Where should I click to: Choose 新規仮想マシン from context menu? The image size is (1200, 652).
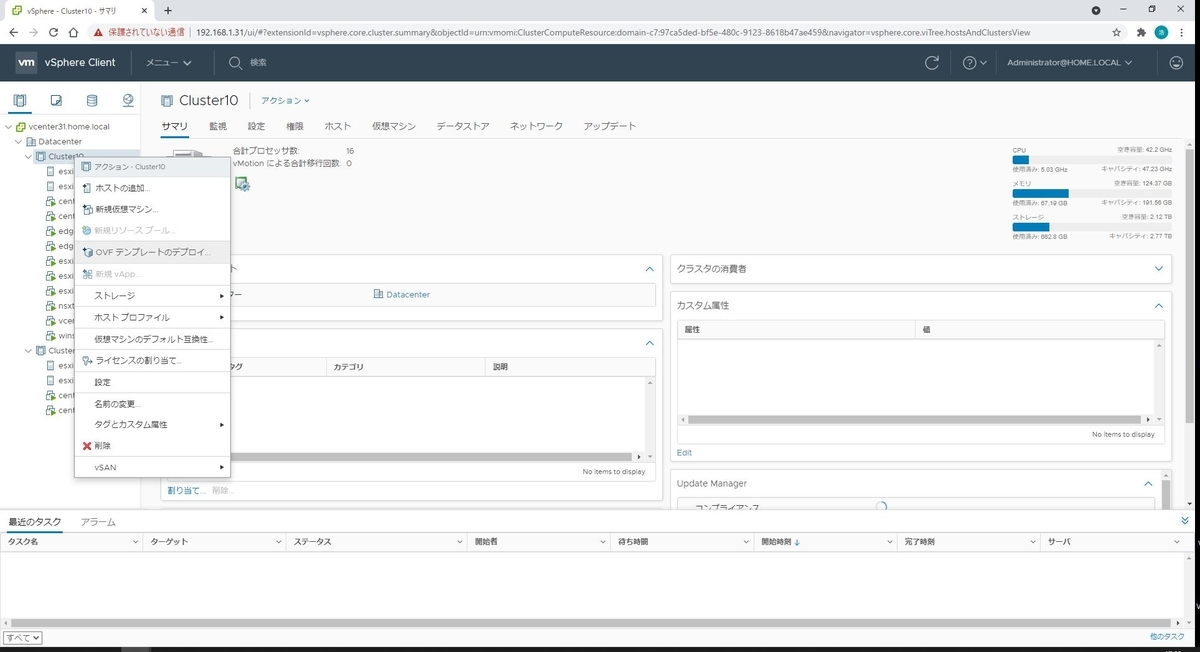tap(152, 209)
